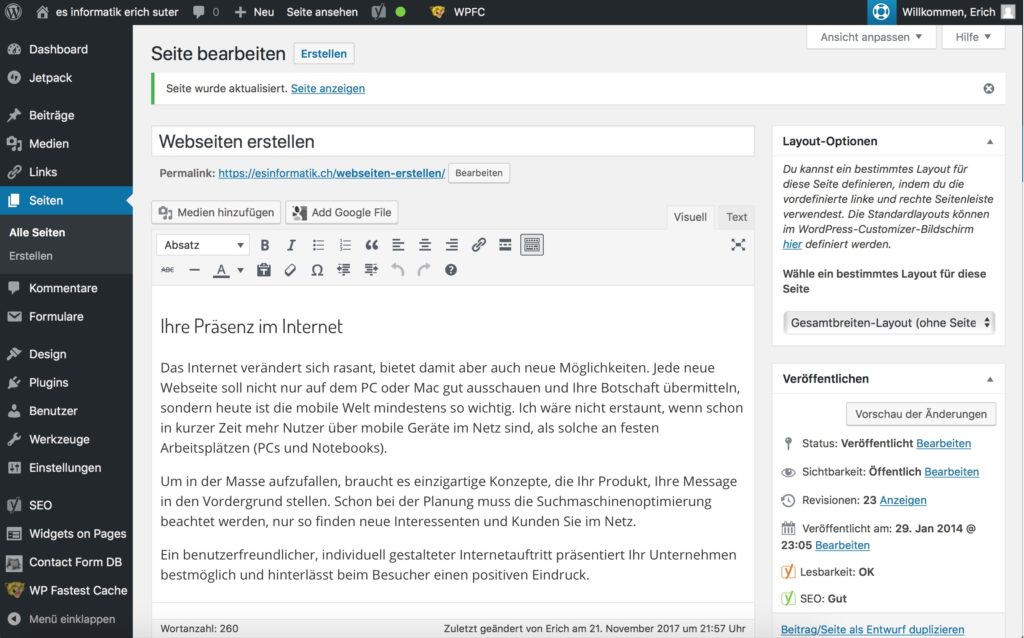Collapse the Veröffentlichen panel
Image resolution: width=1024 pixels, height=638 pixels.
tap(989, 378)
